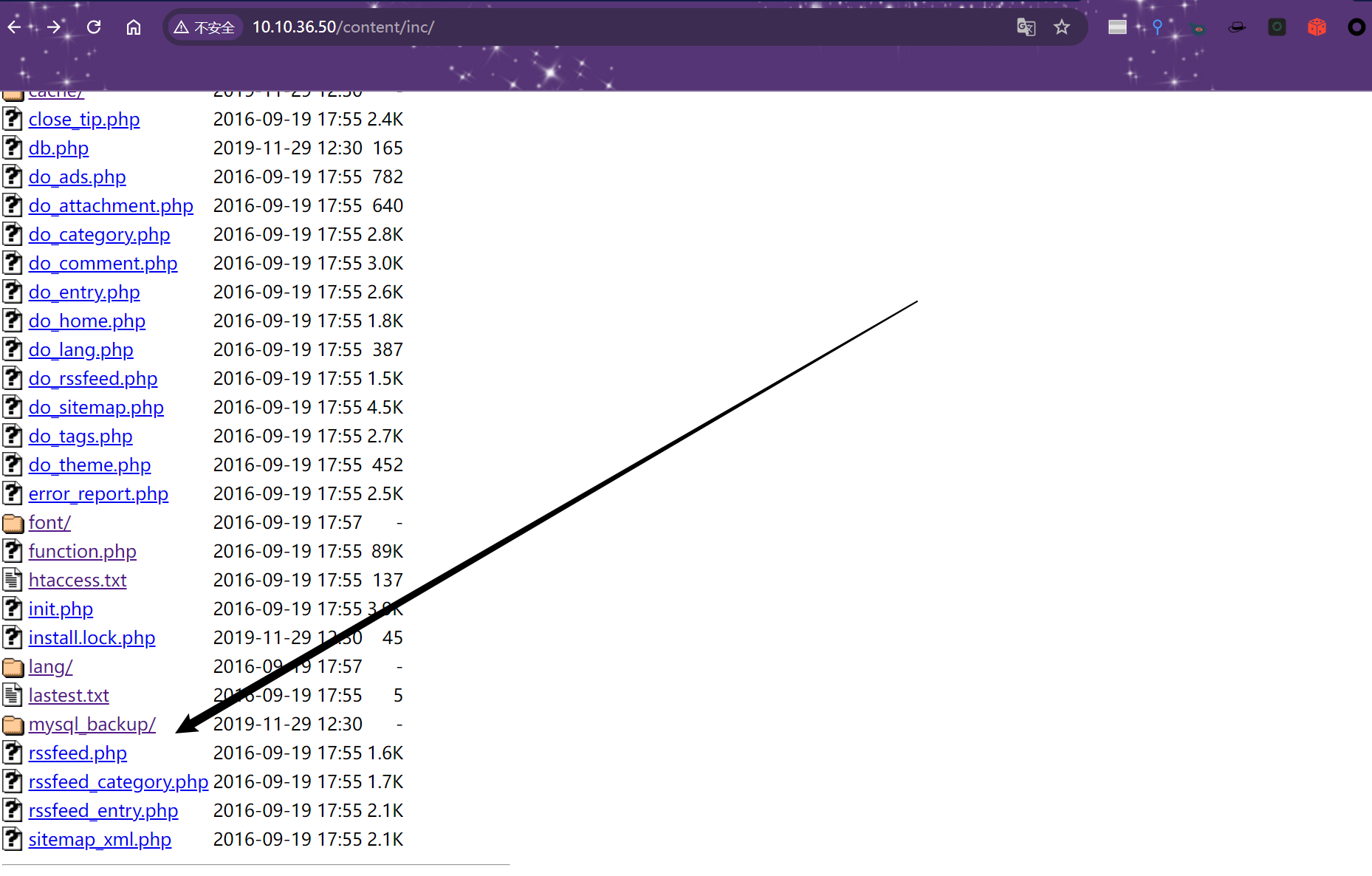The image size is (1372, 876).
Task: Click the 2019-11-29 12:30 date of db.php
Action: pyautogui.click(x=288, y=148)
